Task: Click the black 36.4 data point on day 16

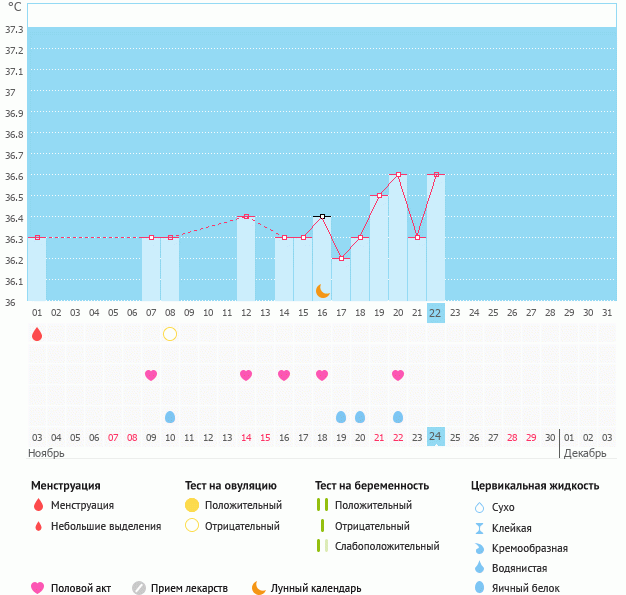Action: (x=322, y=216)
